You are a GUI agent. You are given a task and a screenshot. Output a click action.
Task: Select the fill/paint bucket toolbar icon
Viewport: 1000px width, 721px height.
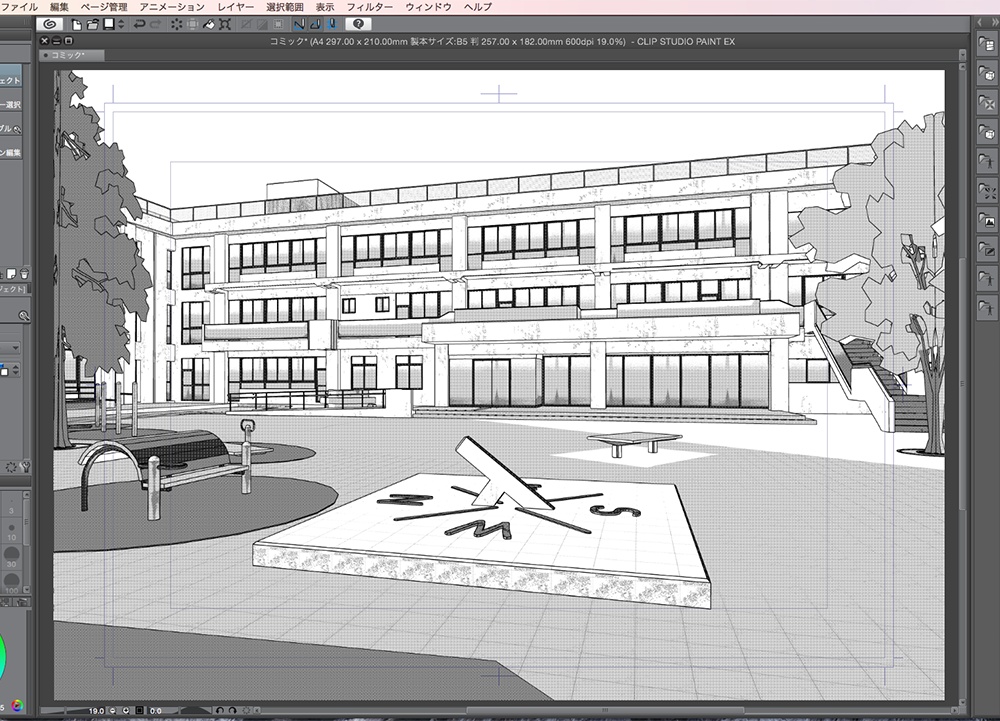coord(209,25)
